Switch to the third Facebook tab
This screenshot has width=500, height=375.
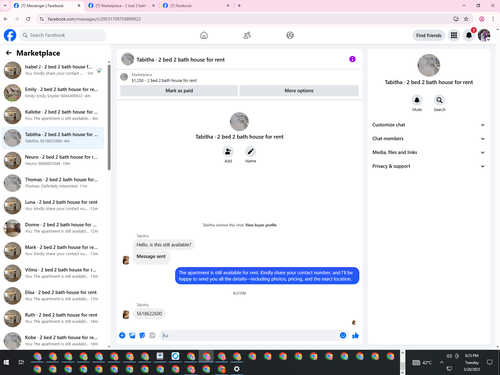(x=197, y=6)
